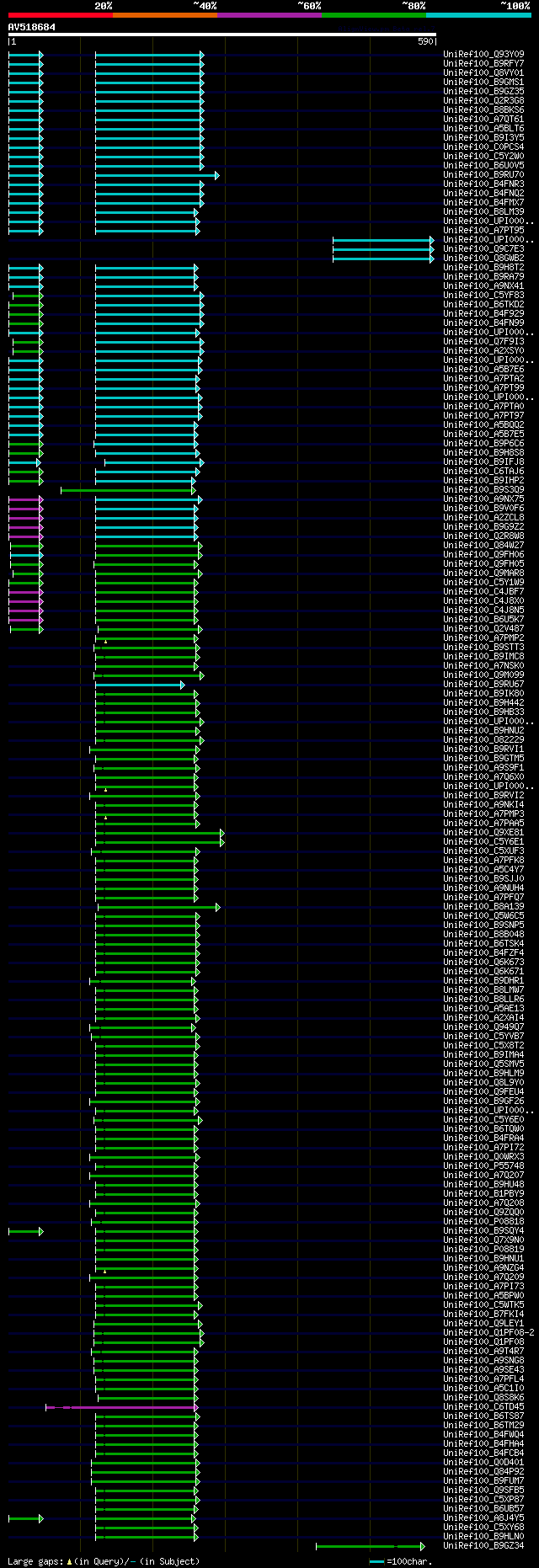Click label UniRef100_Q6K673
Image resolution: width=539 pixels, height=1568 pixels.
[x=483, y=963]
